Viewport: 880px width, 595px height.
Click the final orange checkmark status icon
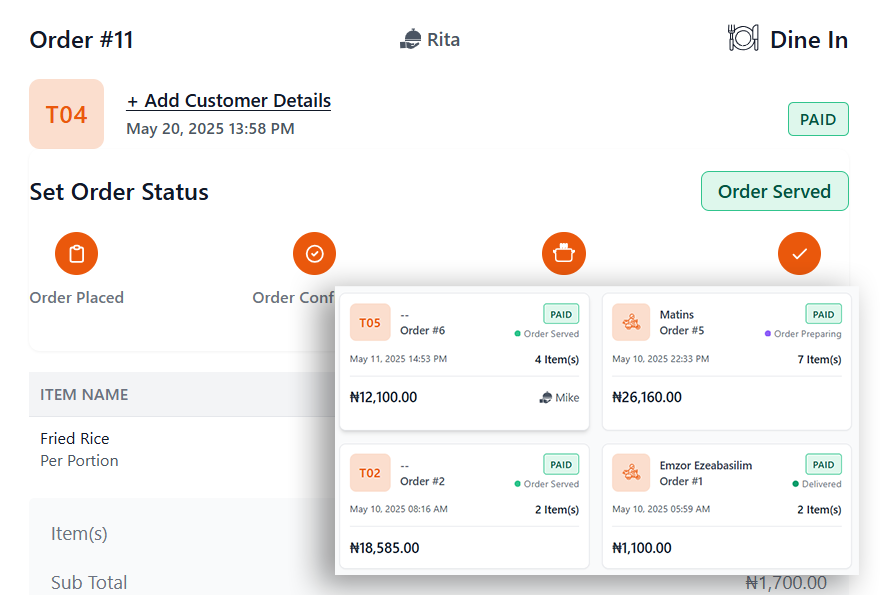[x=799, y=254]
